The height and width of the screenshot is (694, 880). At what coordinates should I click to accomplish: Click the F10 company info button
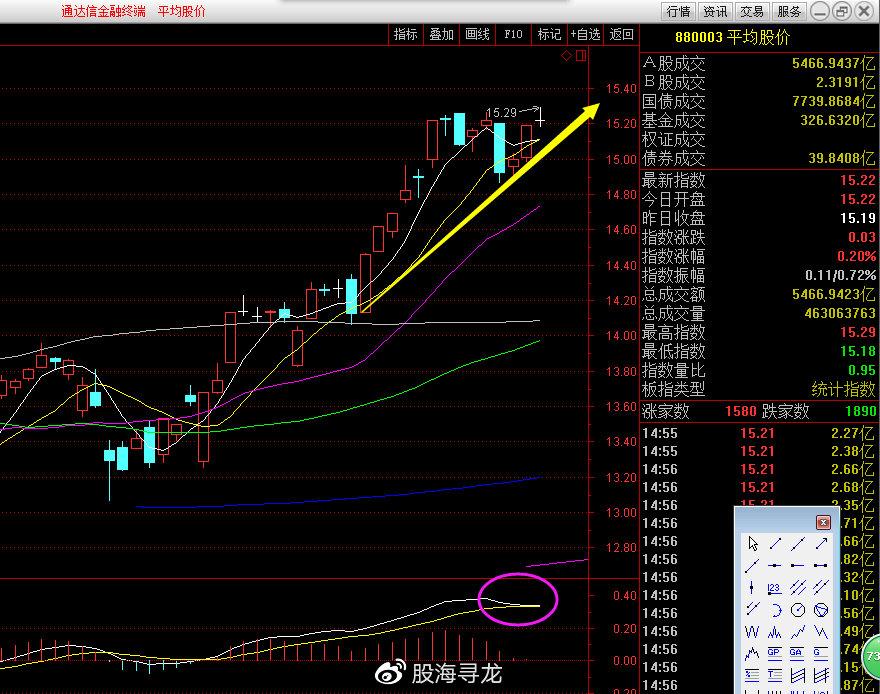pos(513,34)
